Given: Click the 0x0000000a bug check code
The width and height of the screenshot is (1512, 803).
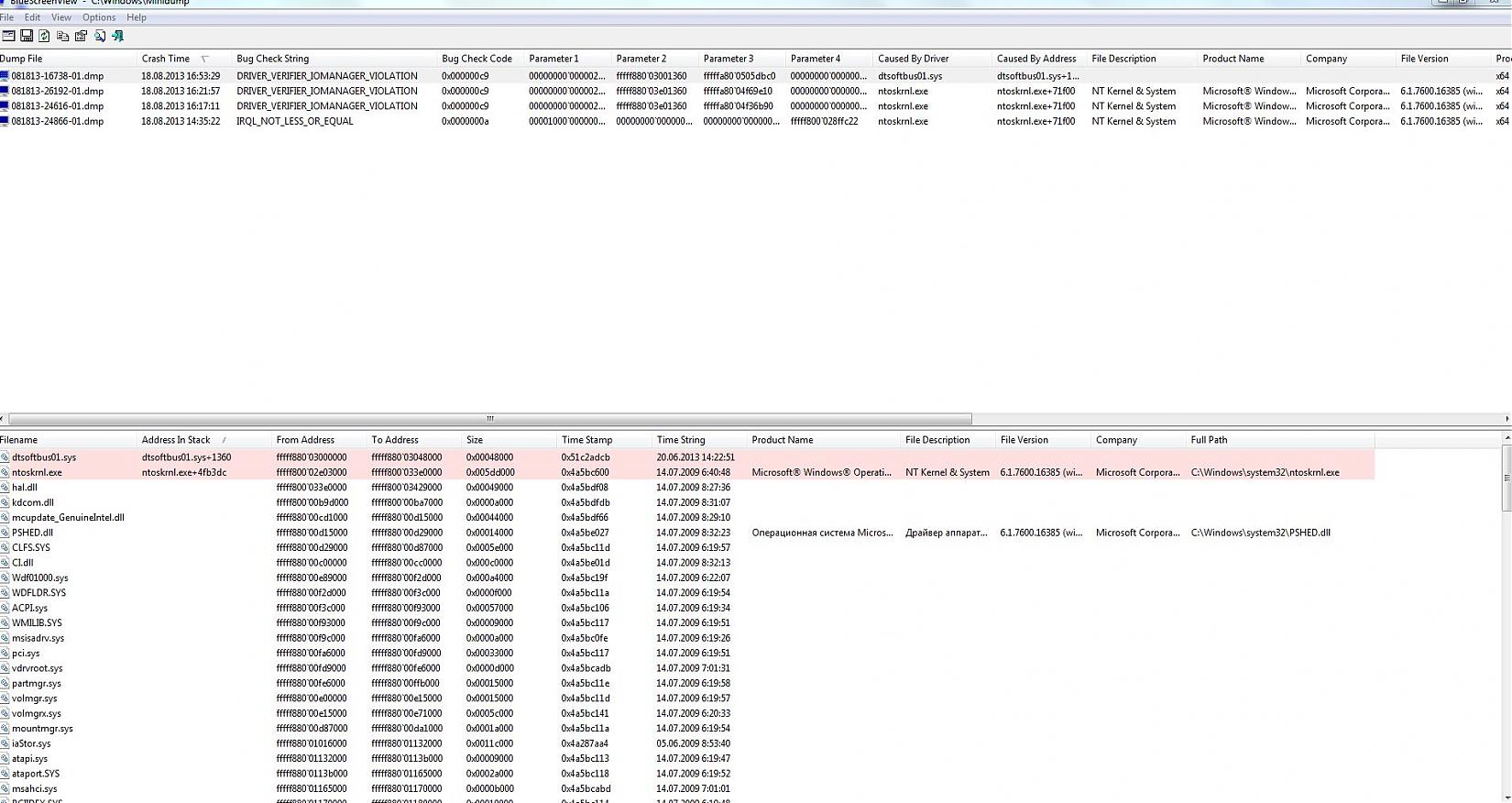Looking at the screenshot, I should coord(465,121).
